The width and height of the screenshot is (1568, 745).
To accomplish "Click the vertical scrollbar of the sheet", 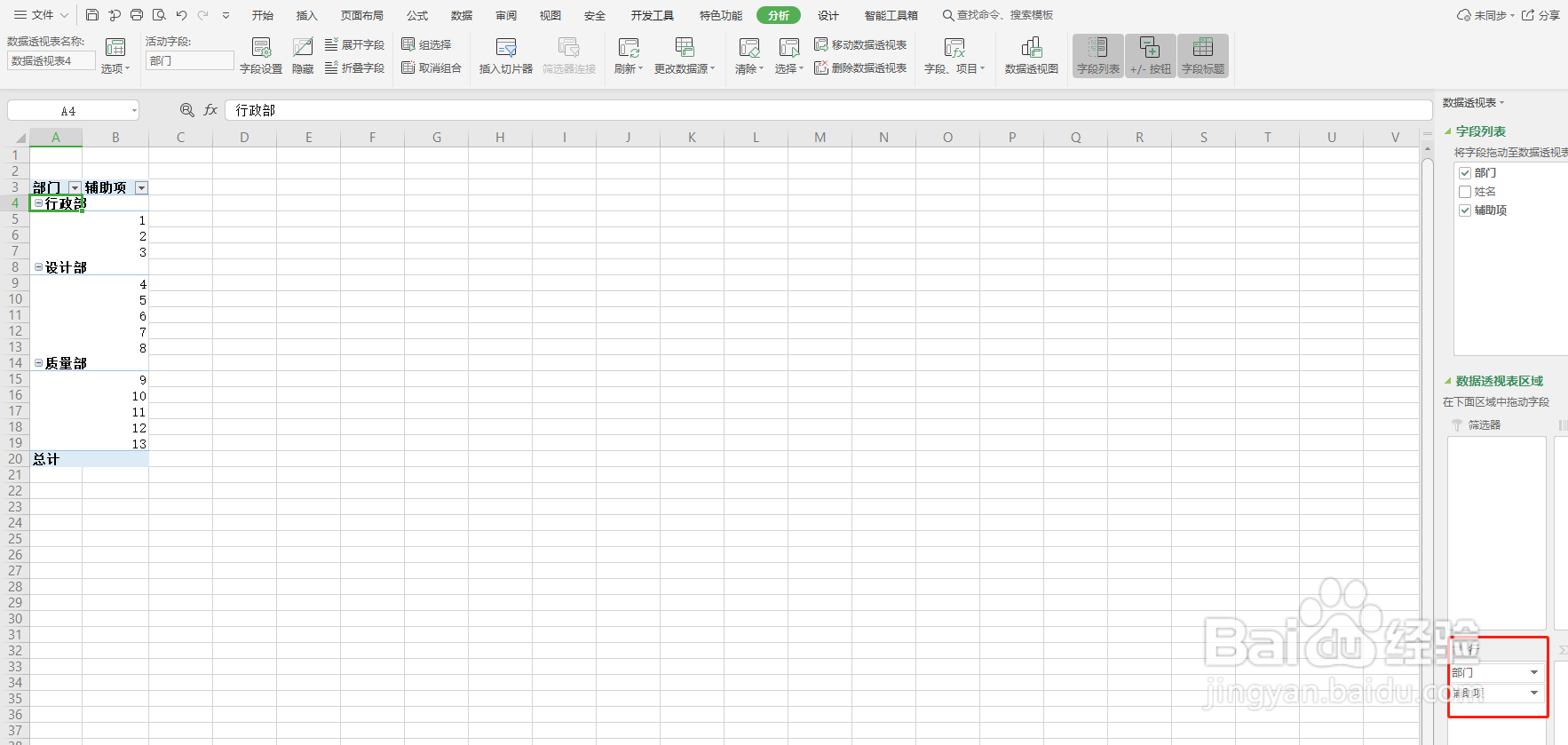I will pyautogui.click(x=1427, y=444).
